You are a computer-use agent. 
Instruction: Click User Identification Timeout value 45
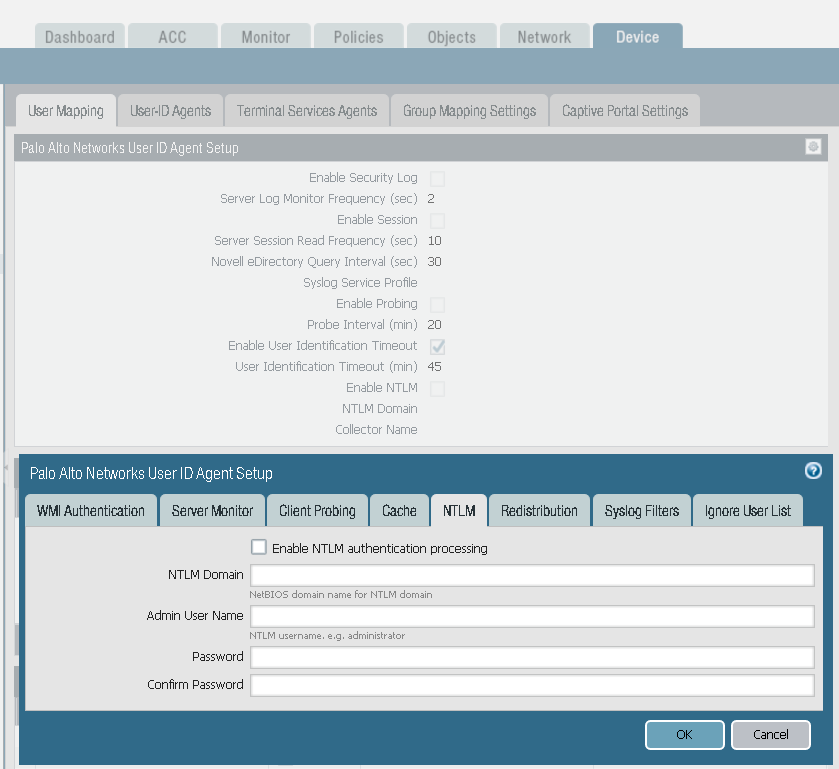[434, 367]
